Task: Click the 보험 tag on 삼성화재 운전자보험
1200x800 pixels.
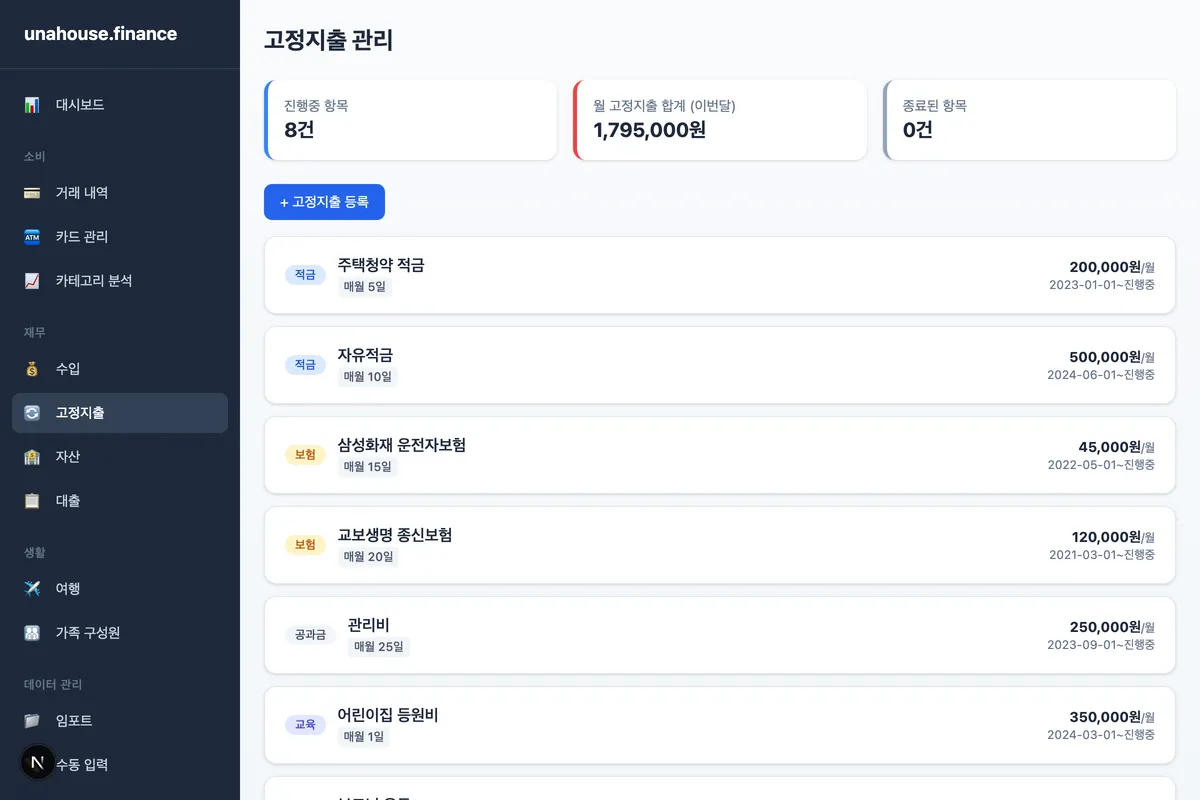Action: click(305, 455)
